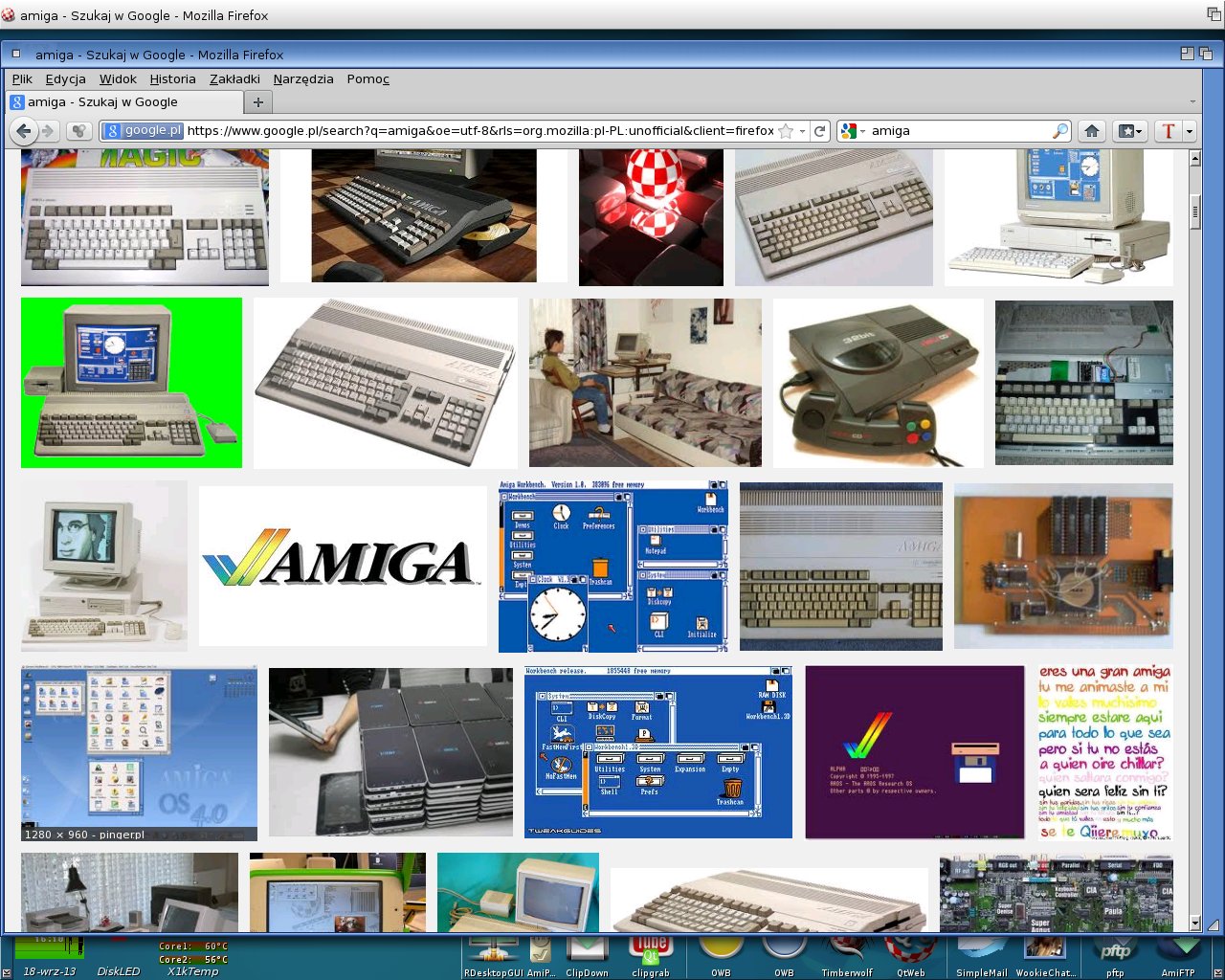Screen dimensions: 1225x980
Task: Open the black CD32 console image
Action: point(878,383)
